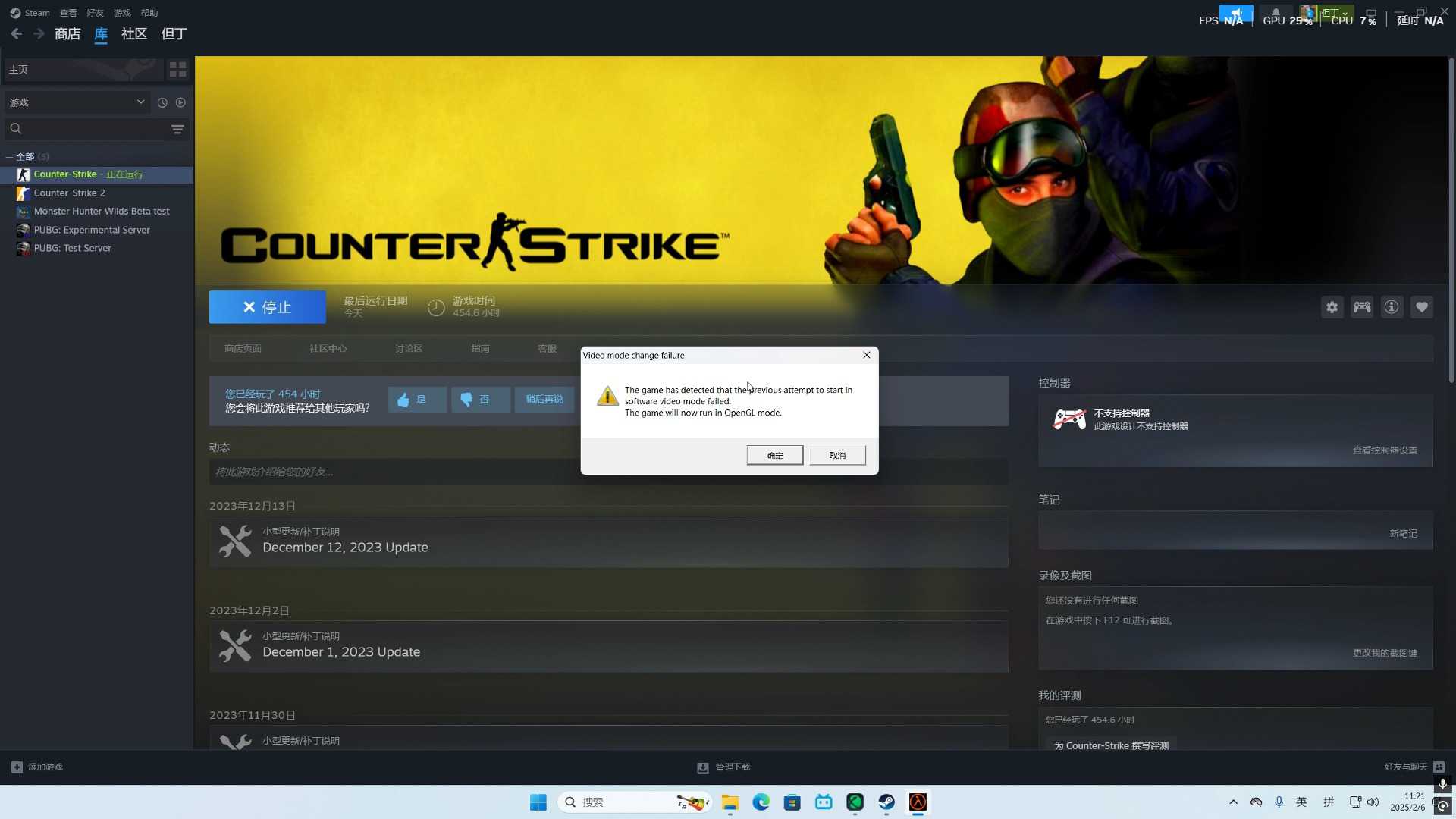Image resolution: width=1456 pixels, height=819 pixels.
Task: Click the thumbs down icon
Action: point(466,400)
